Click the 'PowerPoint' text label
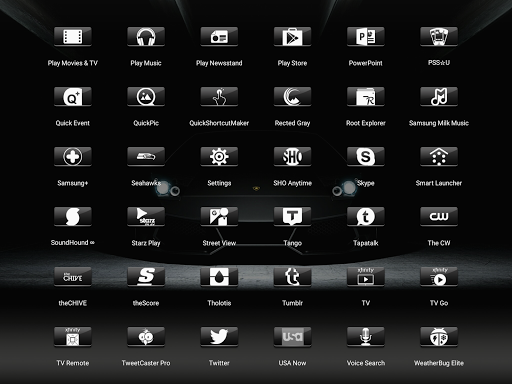Screen dimensions: 512x384 click(366, 63)
